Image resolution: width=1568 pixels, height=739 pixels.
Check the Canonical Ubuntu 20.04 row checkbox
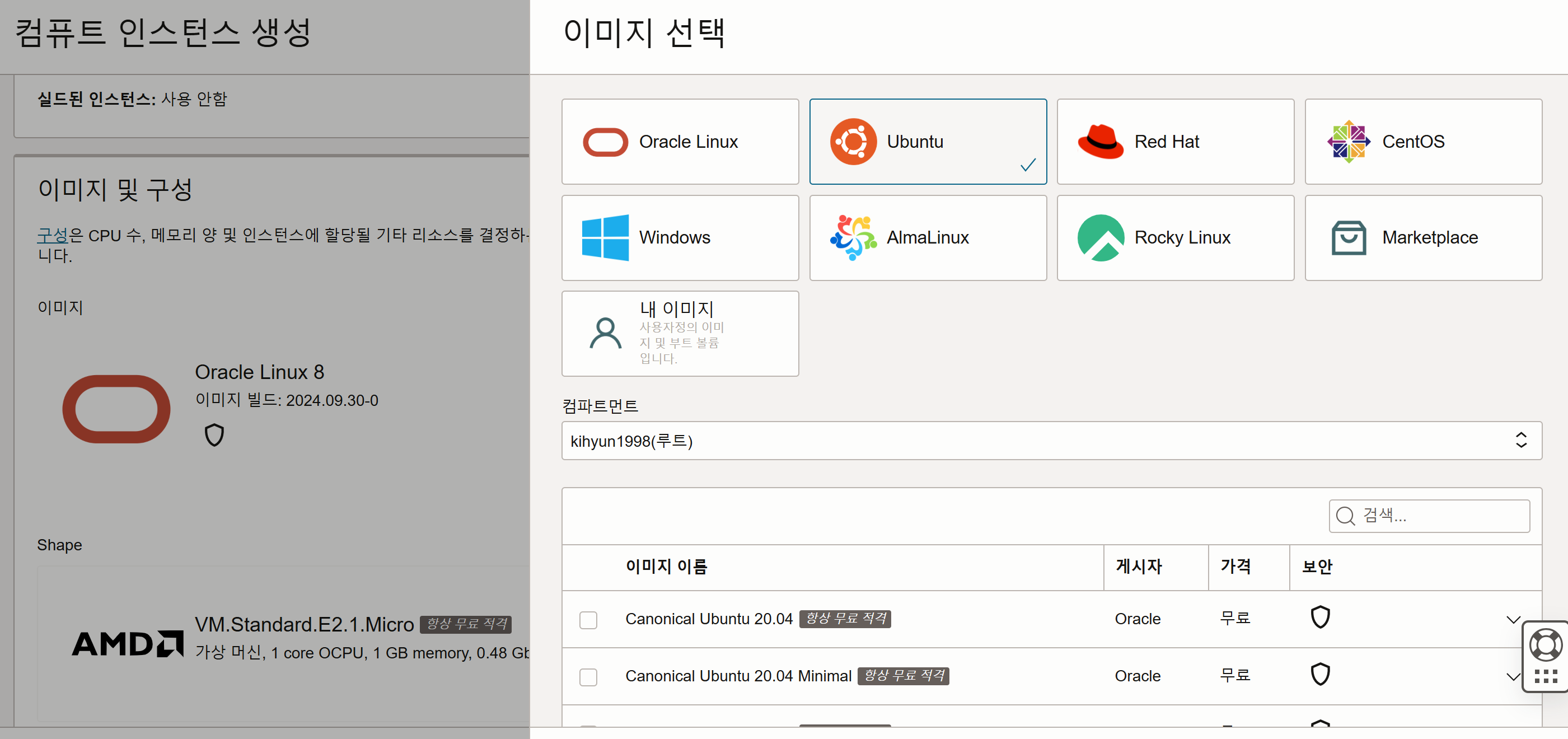click(588, 620)
